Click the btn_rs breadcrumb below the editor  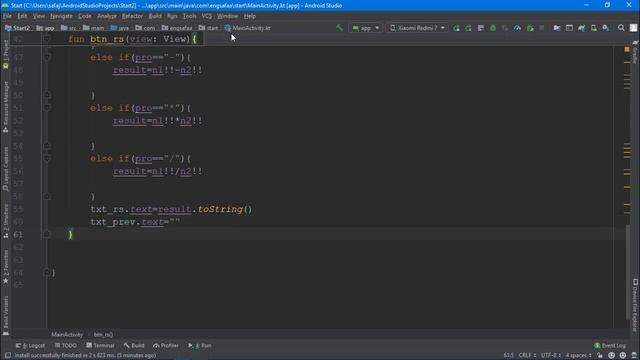(103, 335)
